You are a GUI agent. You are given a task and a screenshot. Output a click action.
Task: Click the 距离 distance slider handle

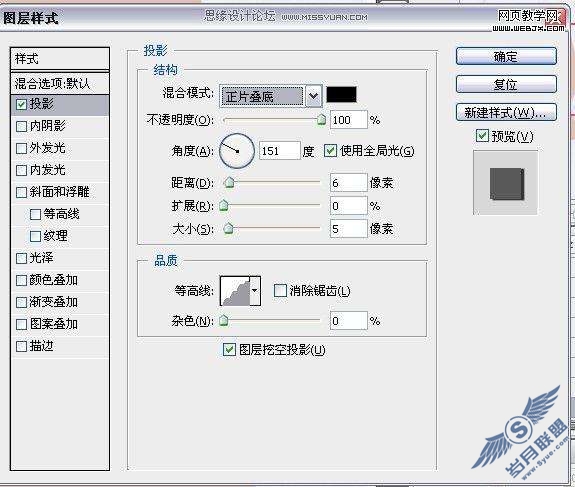pos(229,182)
